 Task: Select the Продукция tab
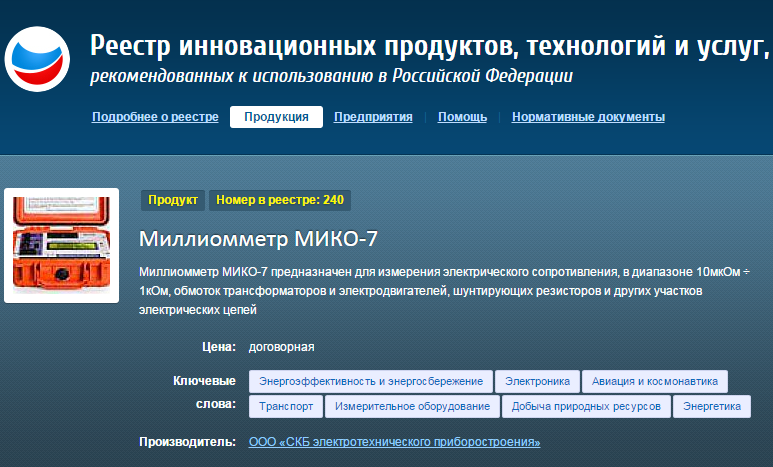click(x=276, y=117)
